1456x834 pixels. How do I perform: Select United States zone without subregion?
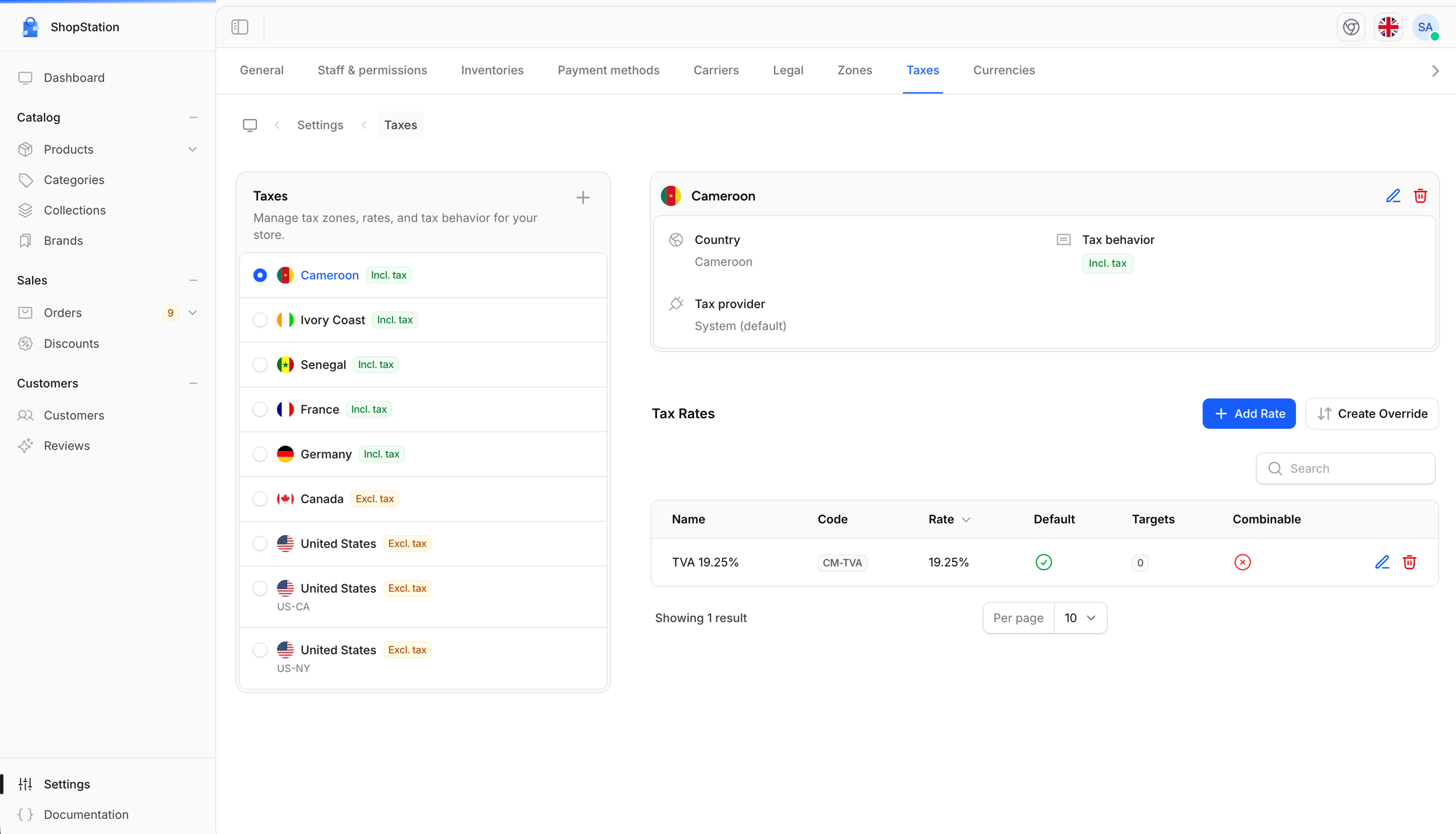tap(260, 544)
